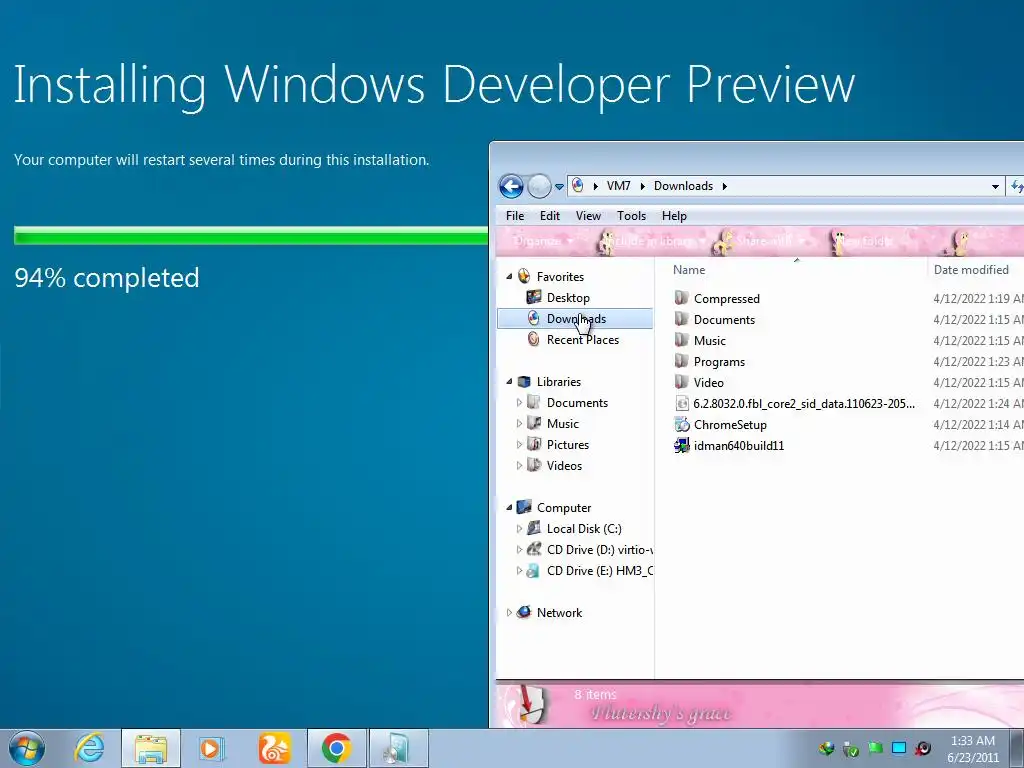
Task: Open the Help menu
Action: [x=674, y=216]
